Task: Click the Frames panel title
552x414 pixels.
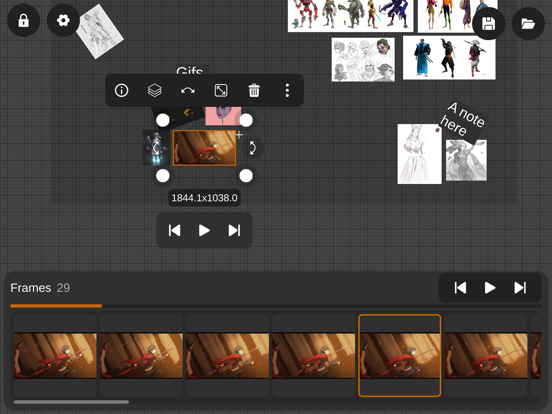Action: pos(31,288)
